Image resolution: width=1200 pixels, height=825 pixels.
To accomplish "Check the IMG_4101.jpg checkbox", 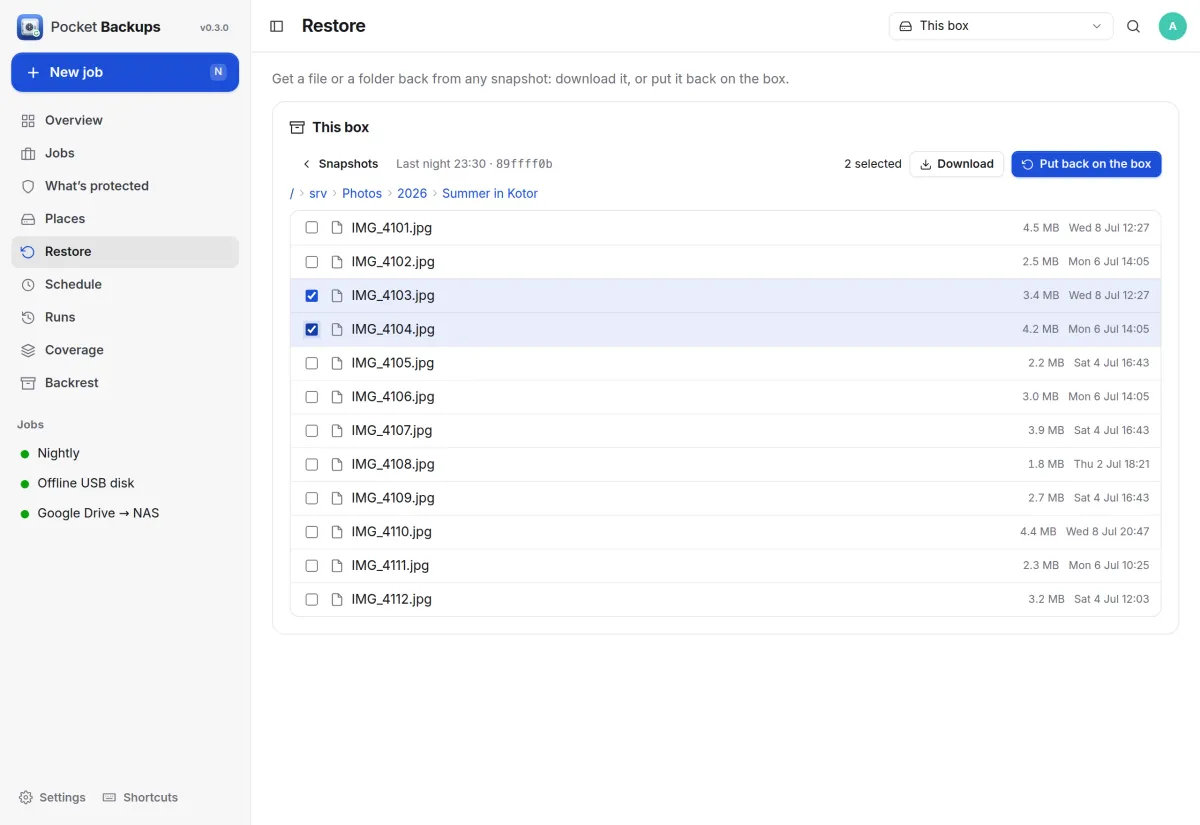I will tap(312, 228).
